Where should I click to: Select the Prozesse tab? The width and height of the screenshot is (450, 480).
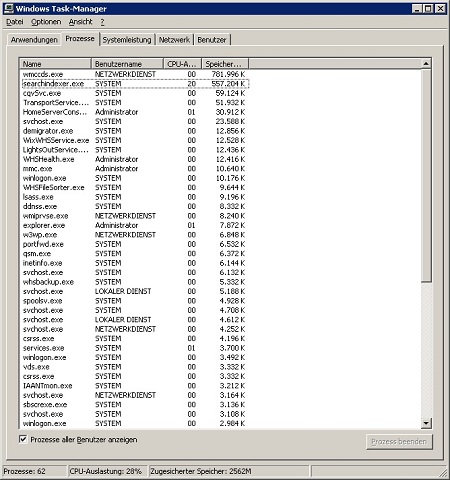[x=80, y=39]
